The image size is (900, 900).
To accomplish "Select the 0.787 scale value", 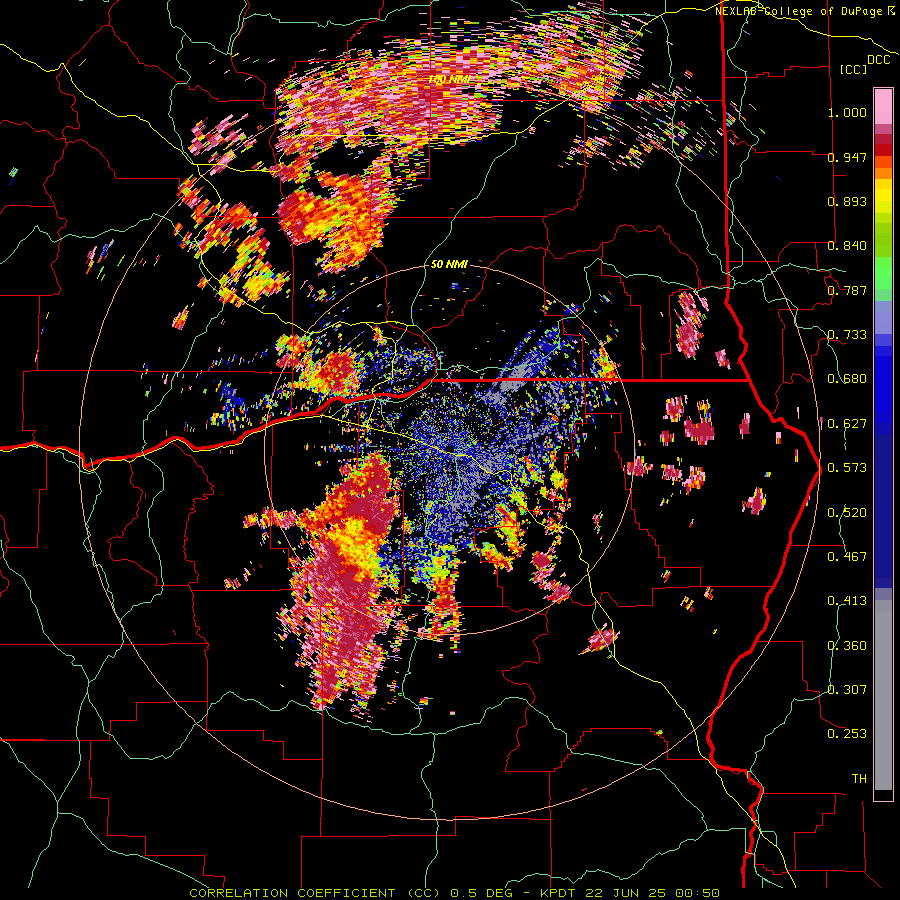I will (847, 290).
